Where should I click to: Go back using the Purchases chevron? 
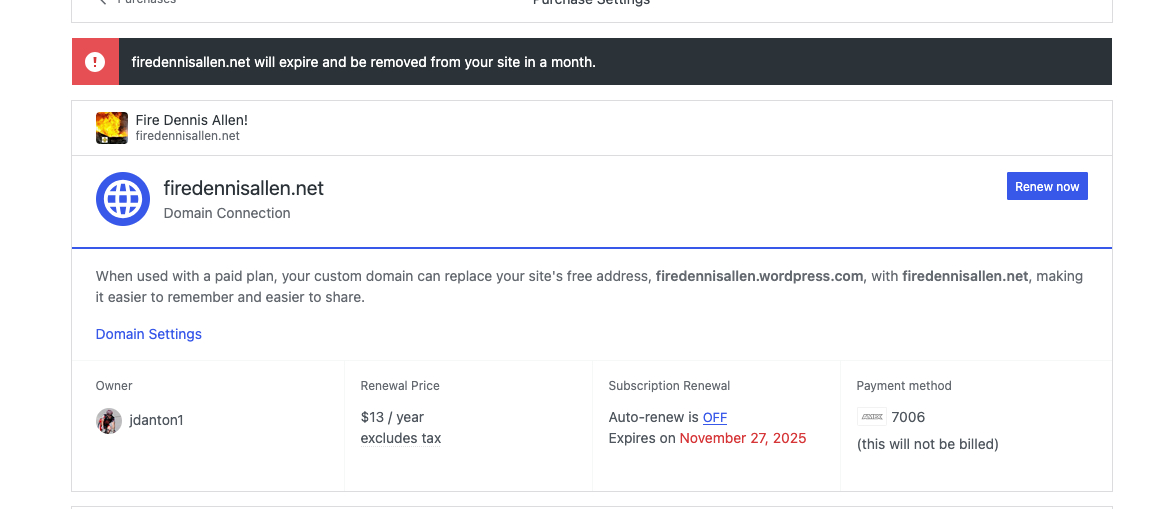[103, 2]
